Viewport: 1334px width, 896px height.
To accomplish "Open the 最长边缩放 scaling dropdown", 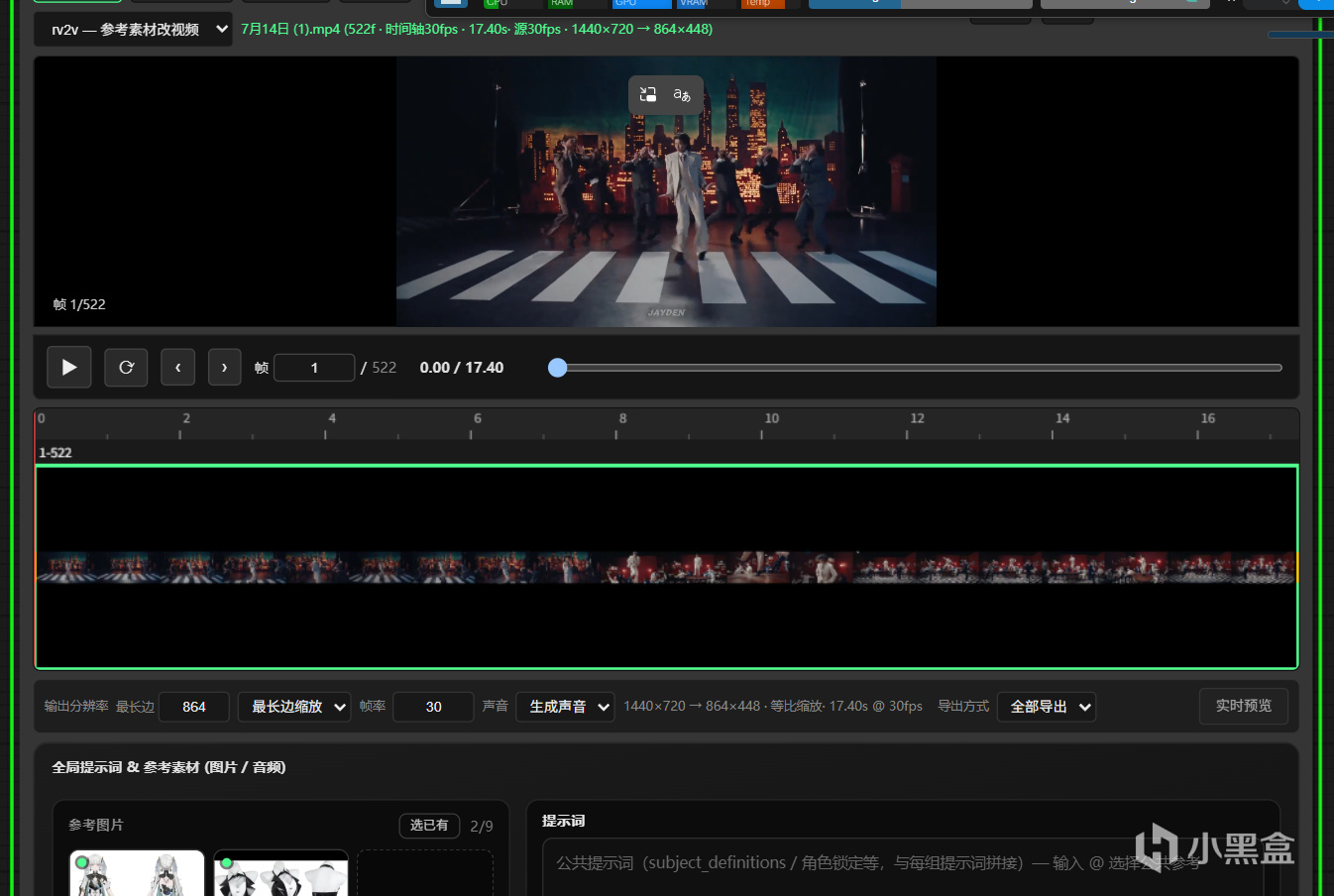I will [x=294, y=707].
